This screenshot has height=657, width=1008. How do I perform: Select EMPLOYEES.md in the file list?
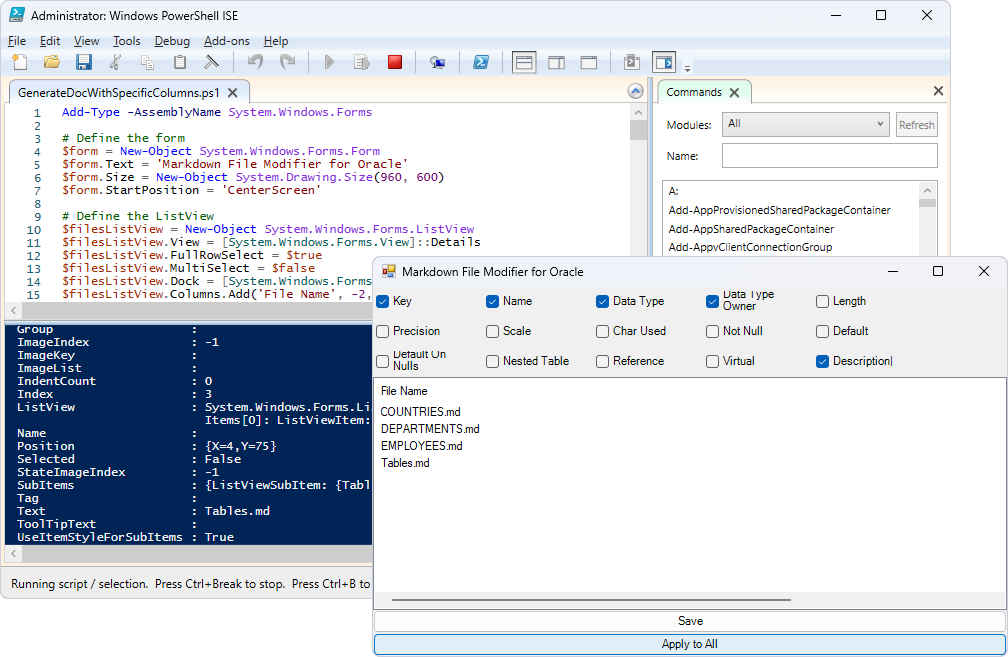(x=422, y=446)
